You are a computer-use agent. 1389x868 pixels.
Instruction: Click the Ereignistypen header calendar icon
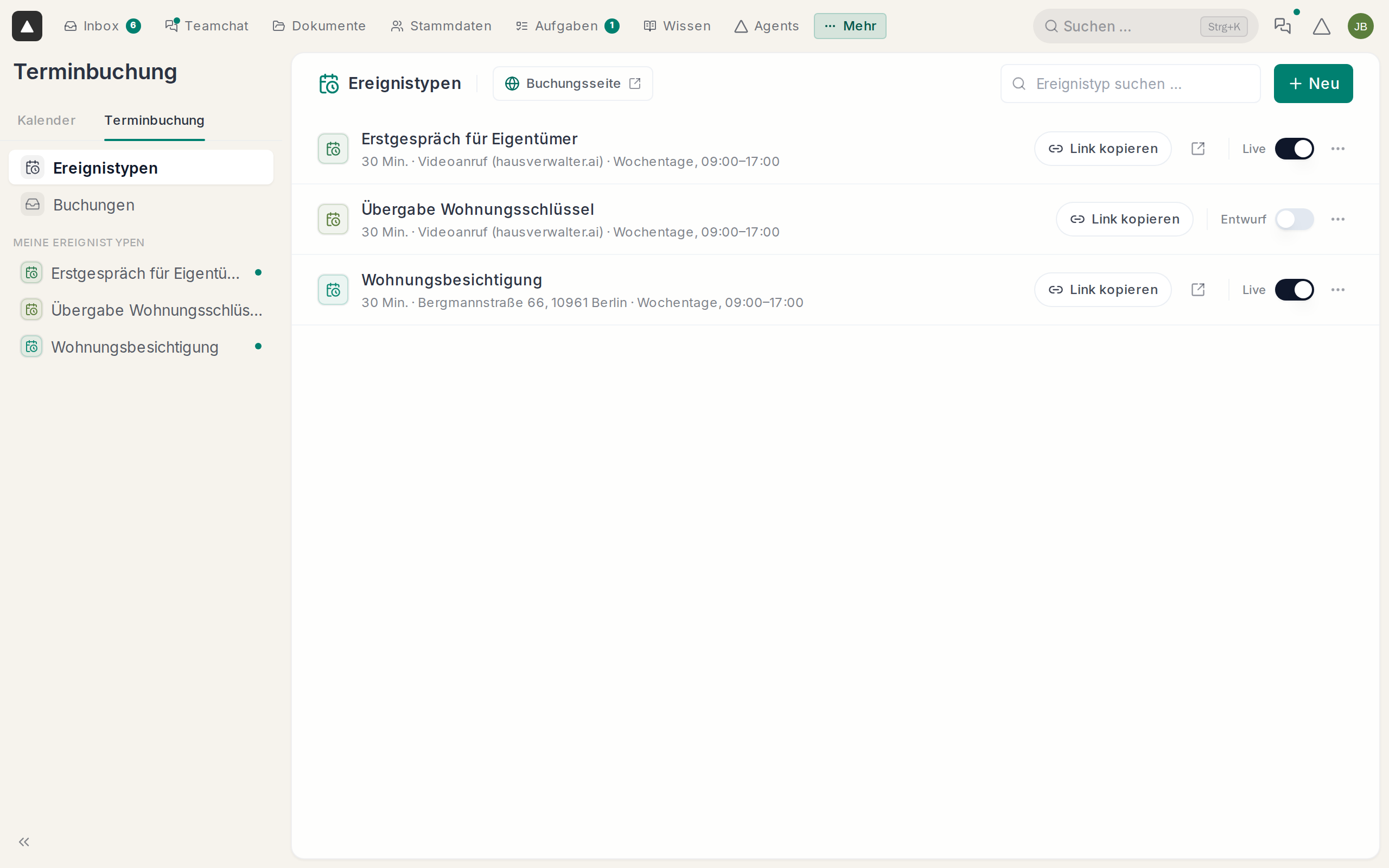329,84
